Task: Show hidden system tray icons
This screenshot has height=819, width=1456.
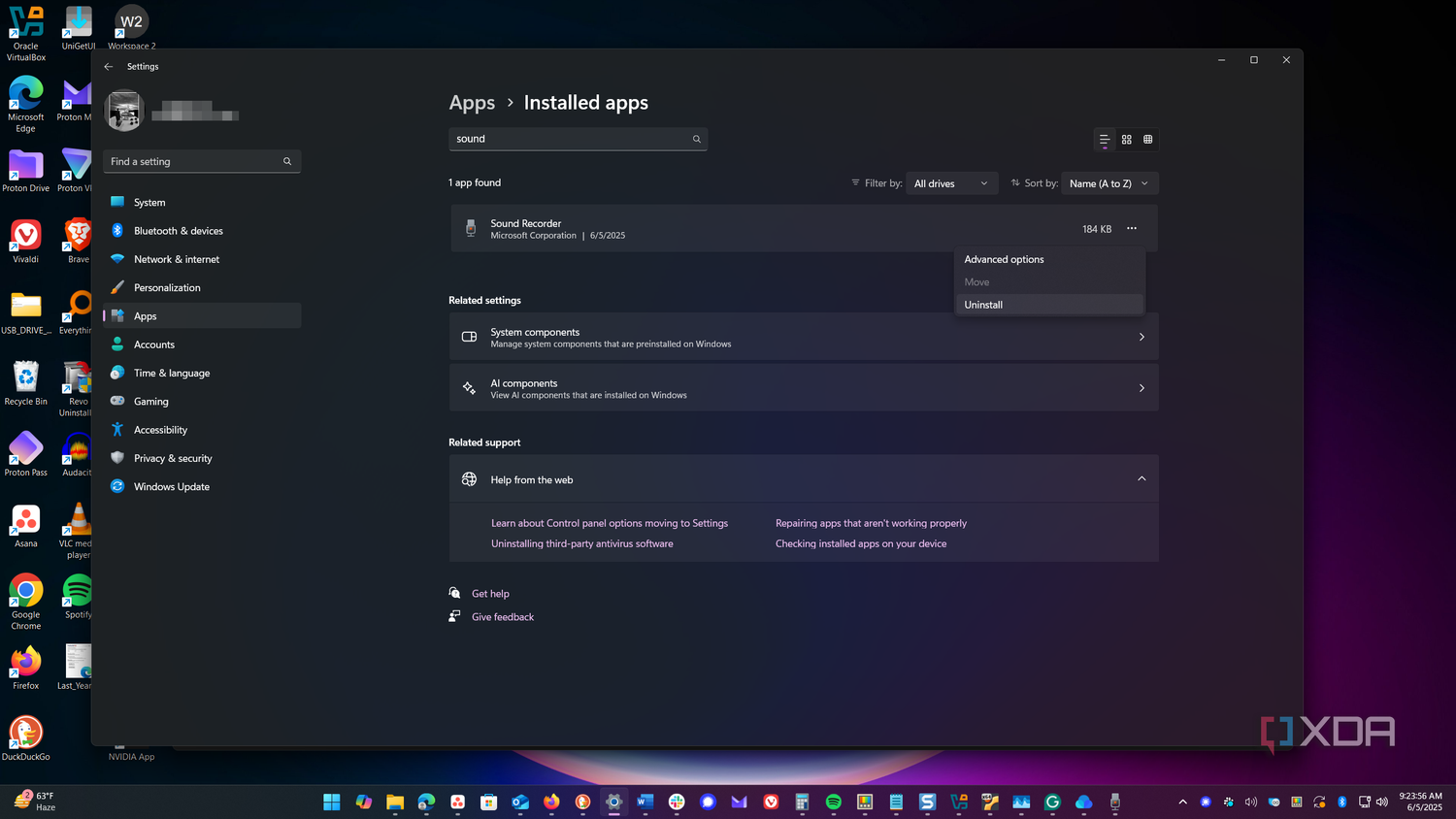Action: (x=1182, y=802)
